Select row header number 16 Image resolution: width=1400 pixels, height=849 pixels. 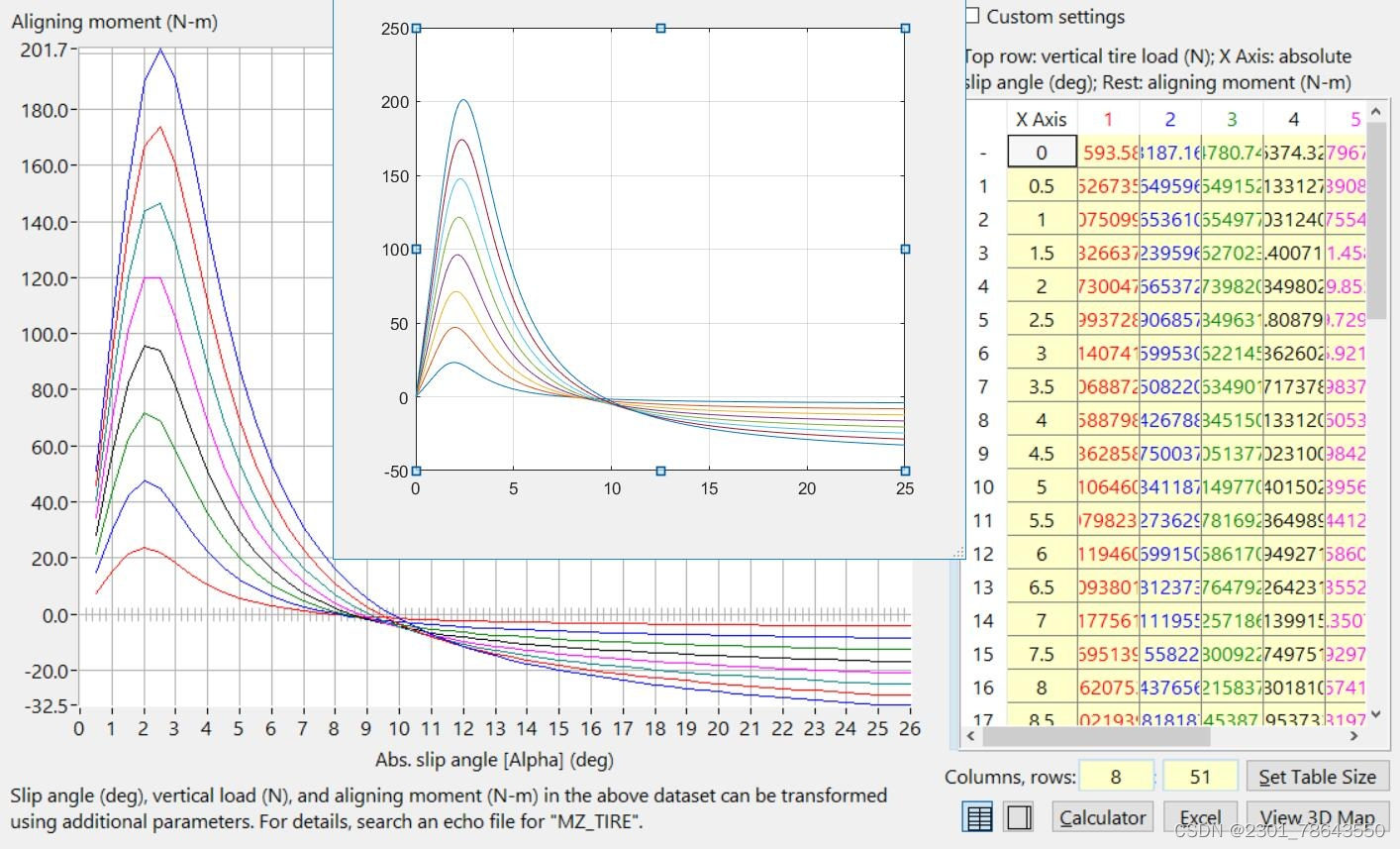tap(983, 688)
